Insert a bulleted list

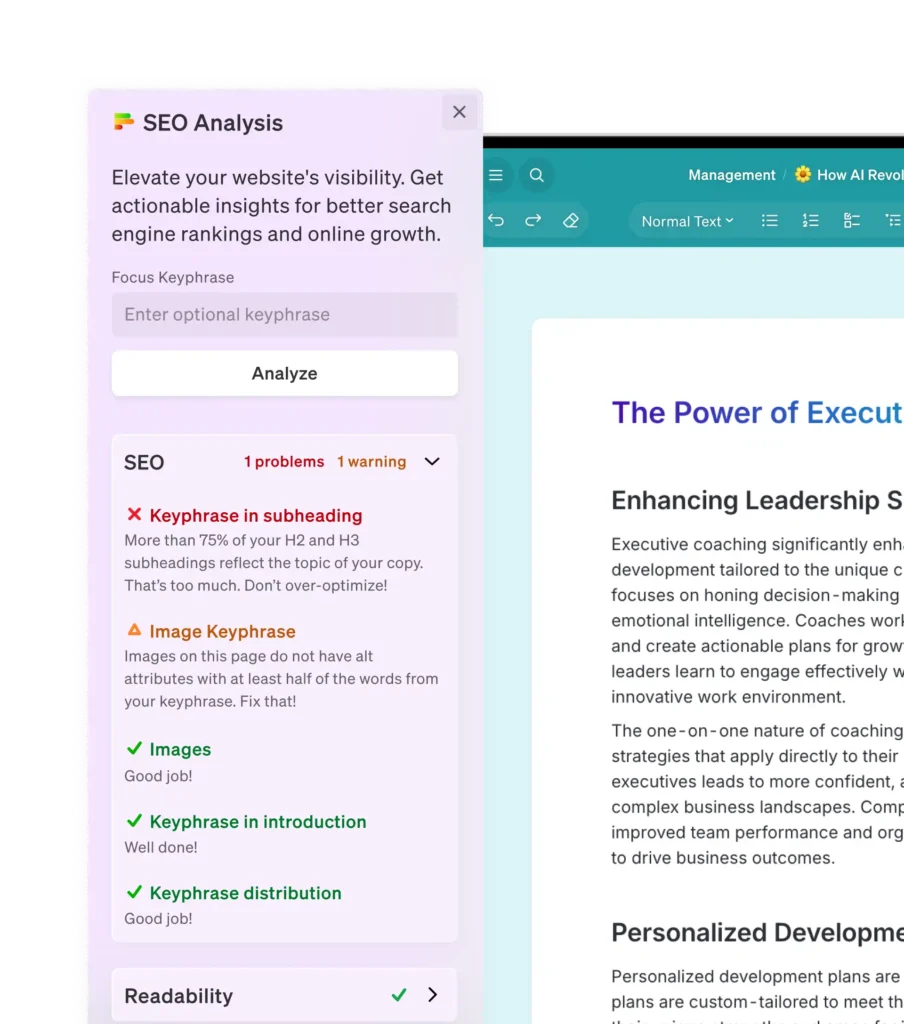tap(769, 221)
